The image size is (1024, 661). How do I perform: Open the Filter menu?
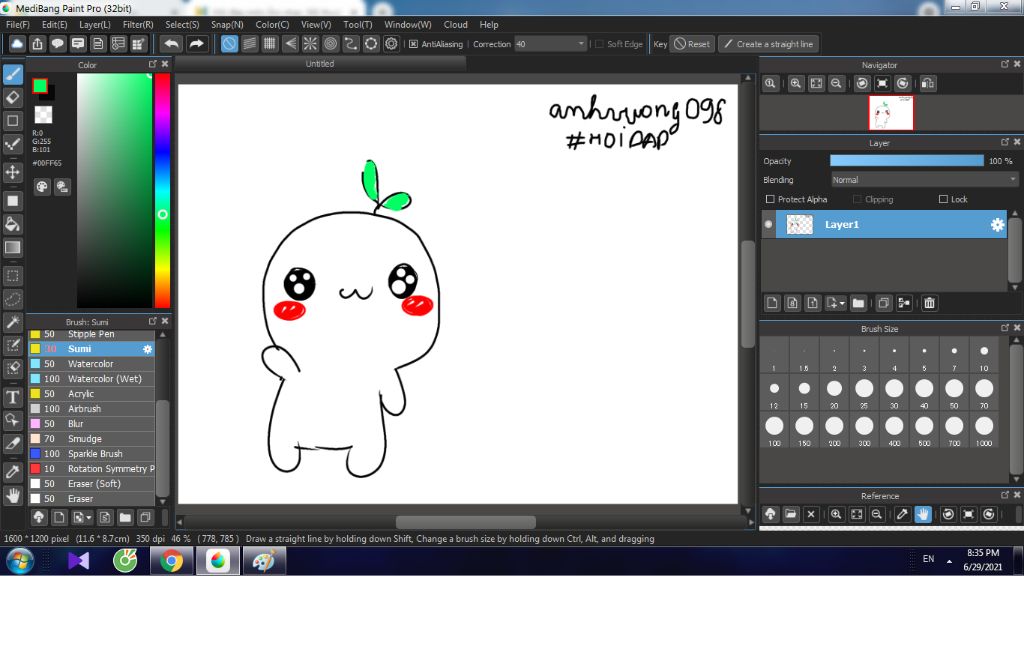[x=138, y=24]
